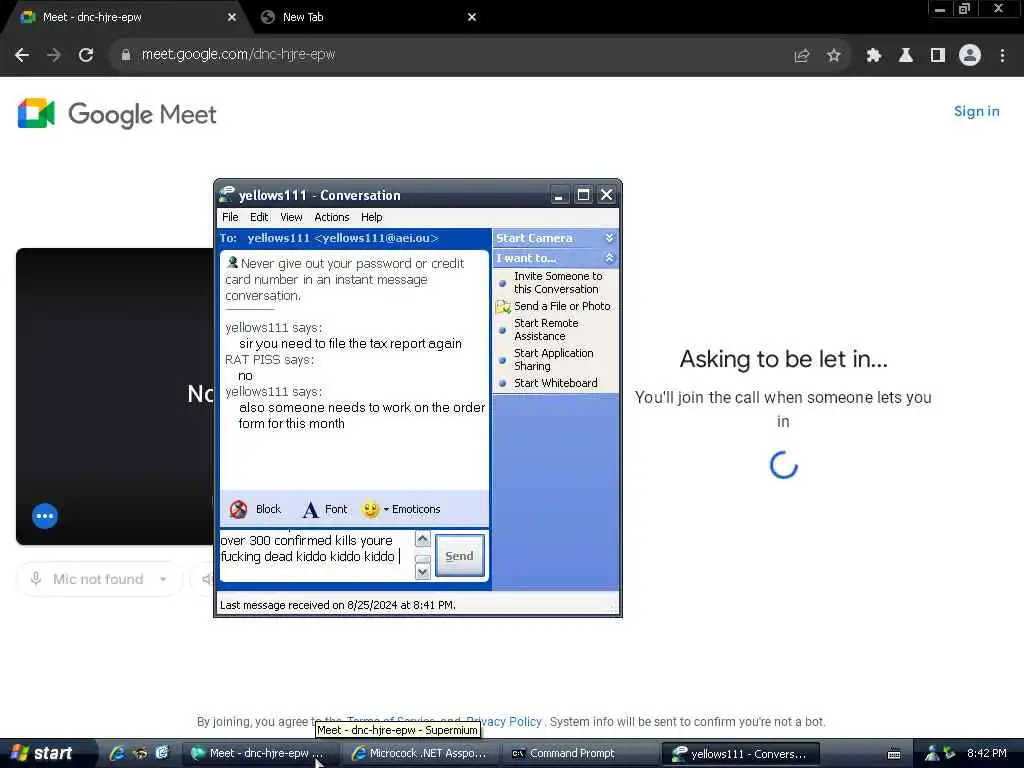The image size is (1024, 768).
Task: Click the browser back arrow
Action: (x=22, y=55)
